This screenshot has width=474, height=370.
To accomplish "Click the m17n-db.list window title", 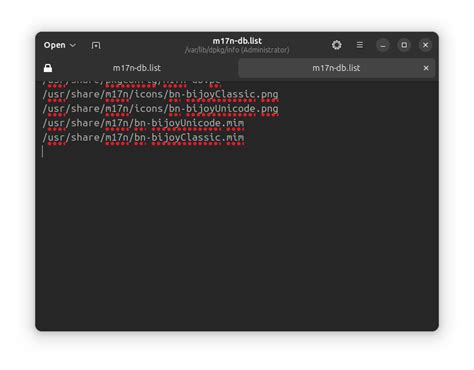I will point(237,41).
